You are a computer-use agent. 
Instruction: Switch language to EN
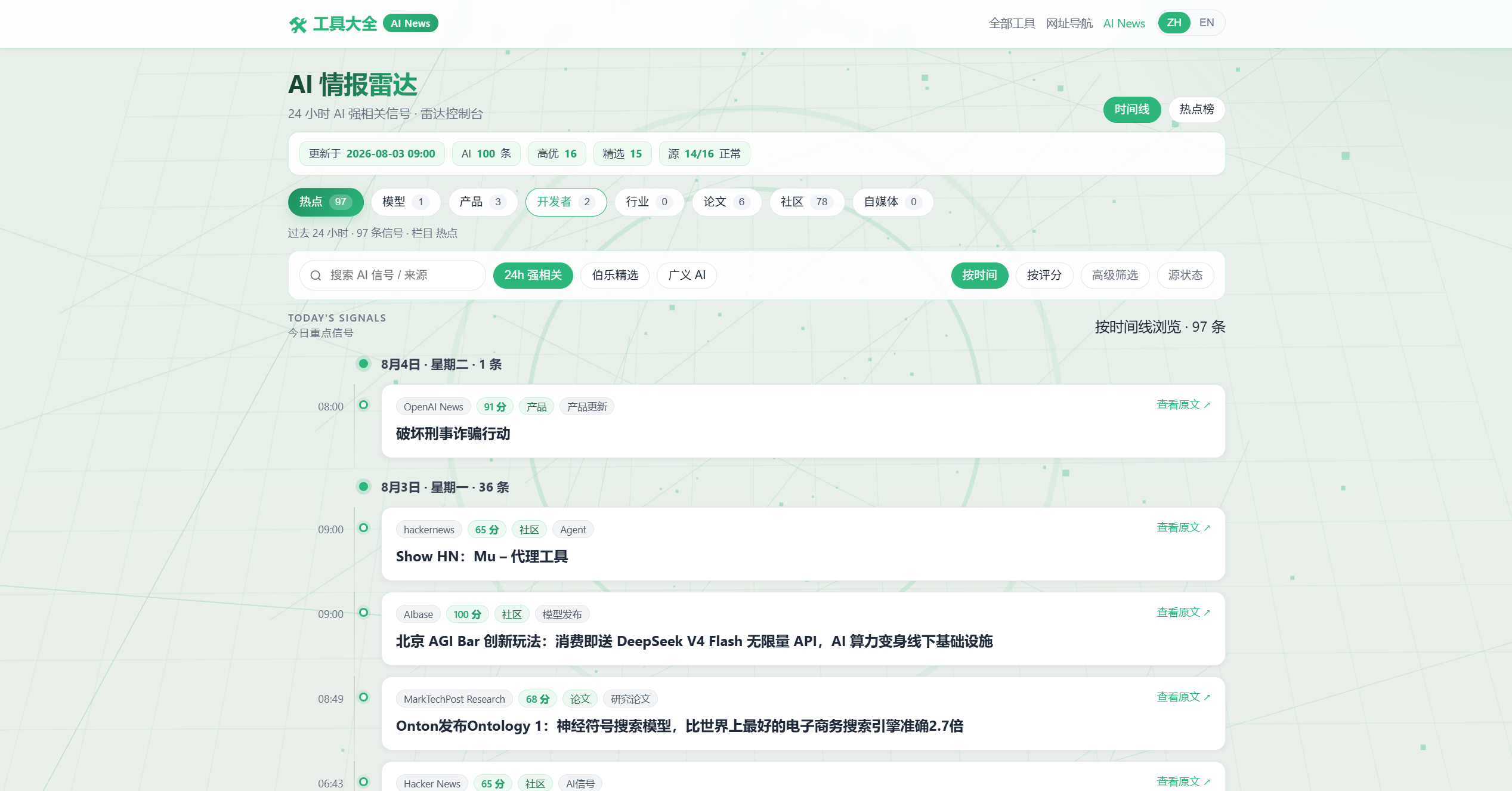tap(1207, 23)
